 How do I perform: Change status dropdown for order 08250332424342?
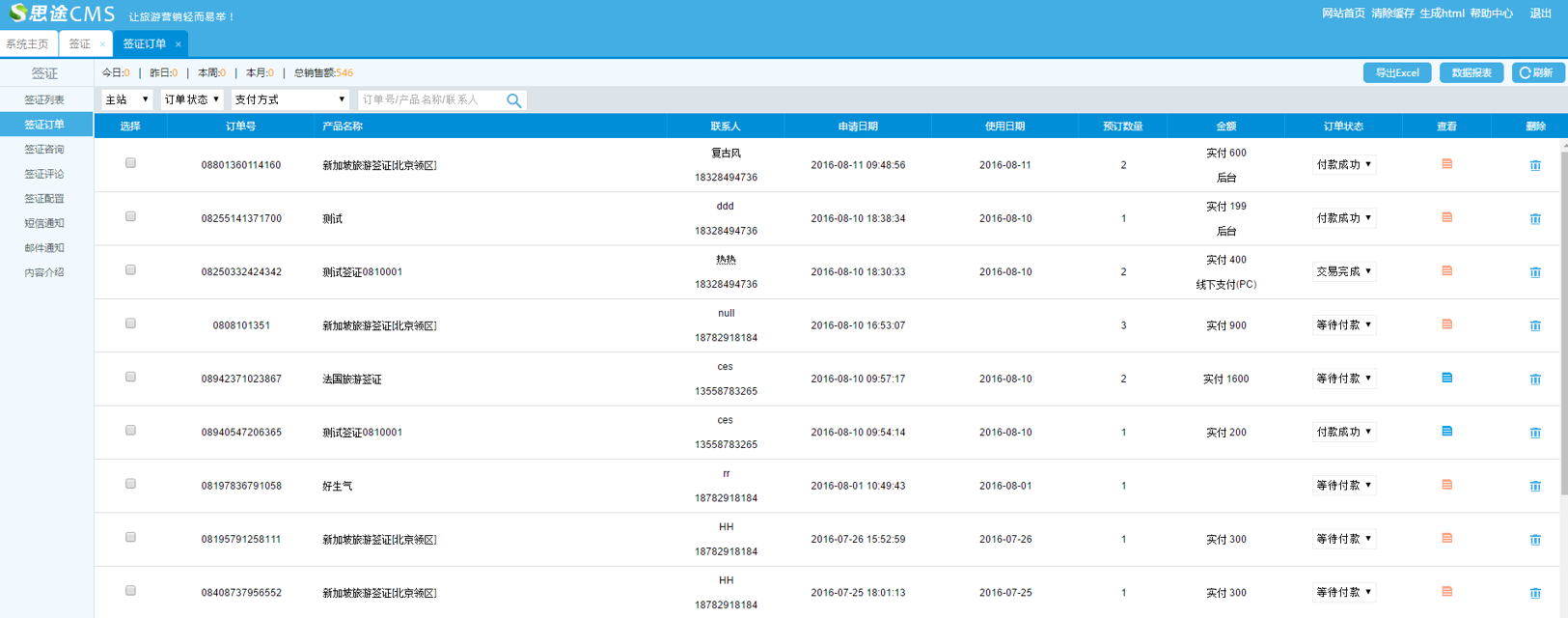click(x=1343, y=272)
